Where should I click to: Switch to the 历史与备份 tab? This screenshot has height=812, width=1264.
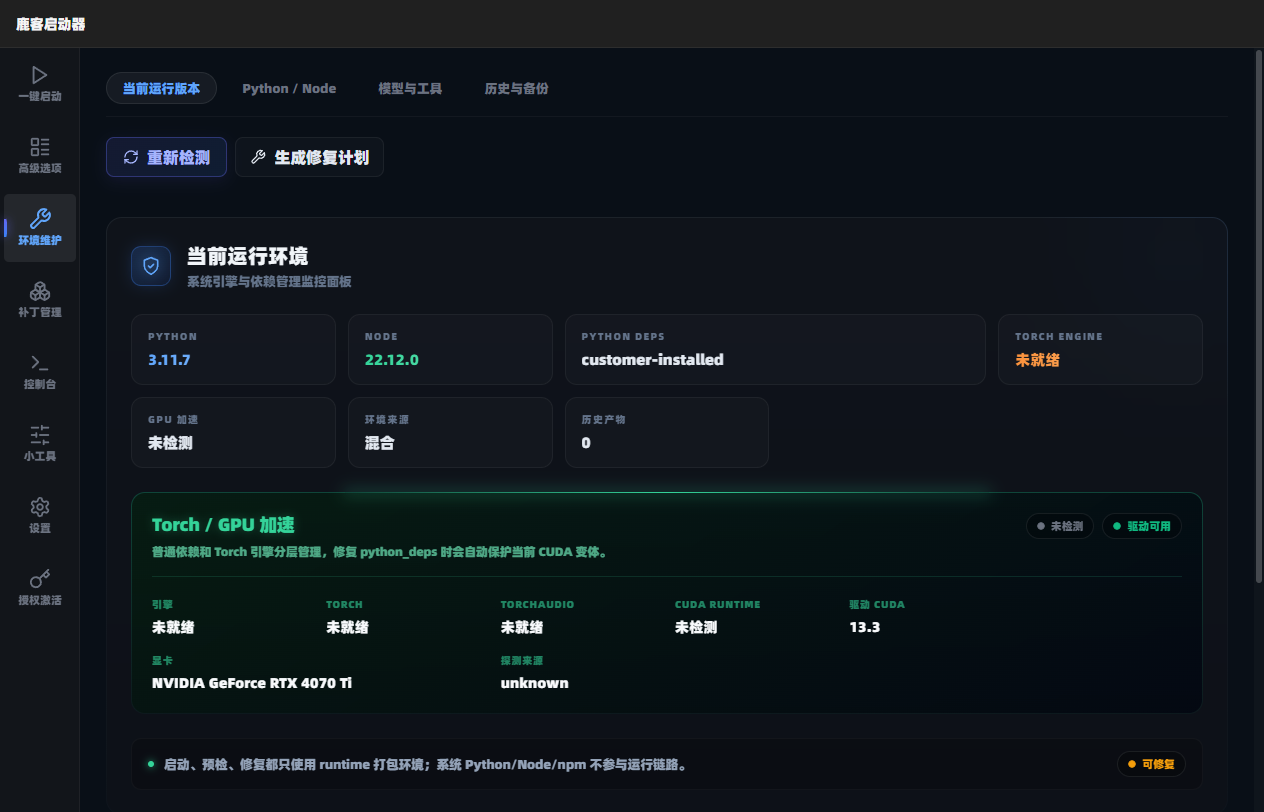(x=516, y=88)
